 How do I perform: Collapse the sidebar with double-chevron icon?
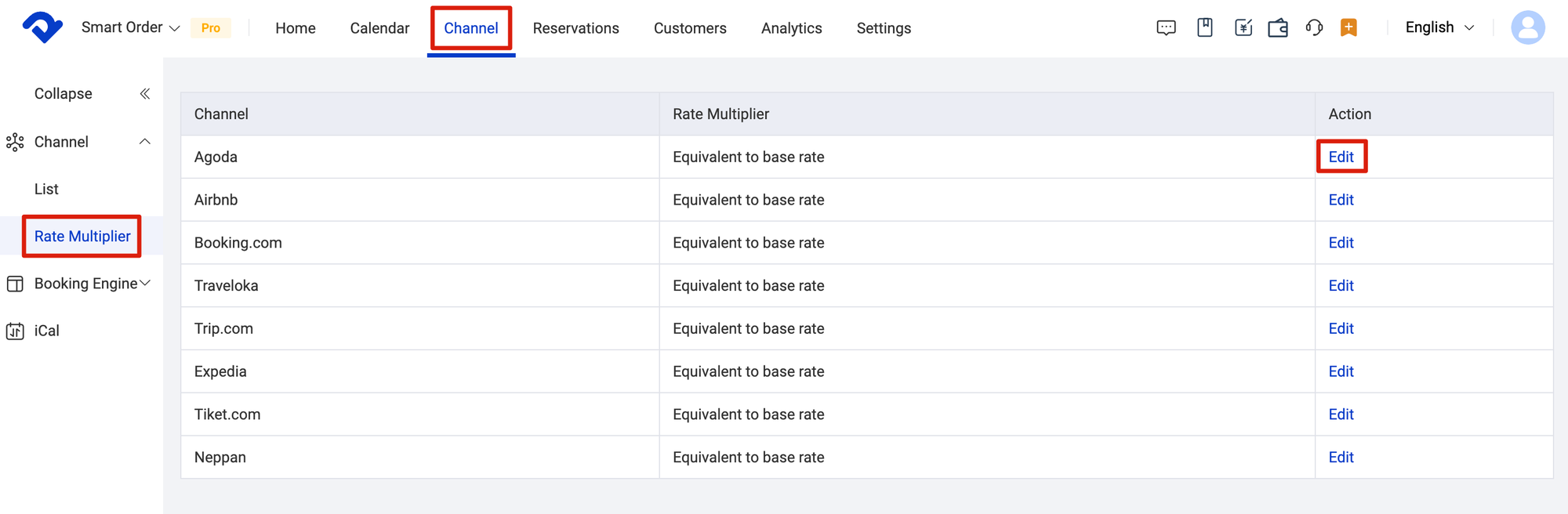(x=145, y=94)
